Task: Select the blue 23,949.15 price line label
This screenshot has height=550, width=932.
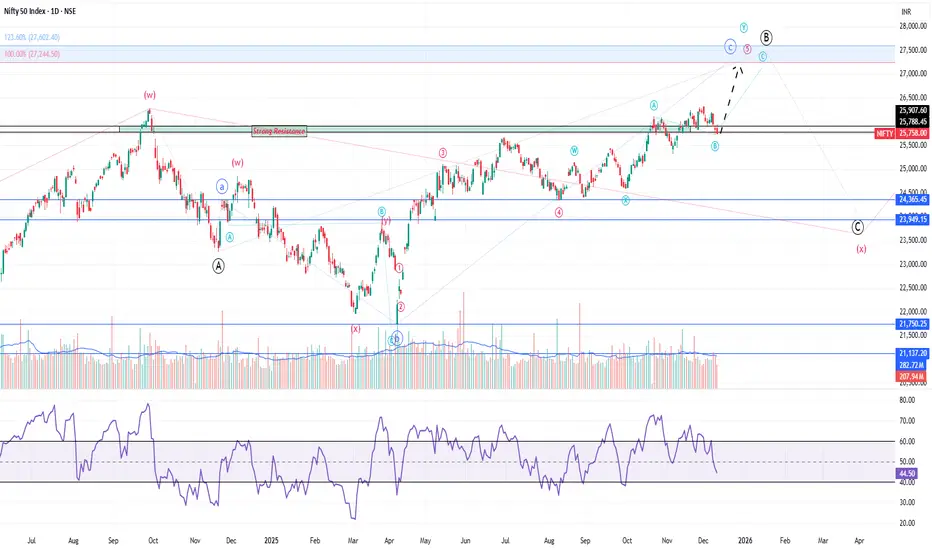Action: pos(913,219)
